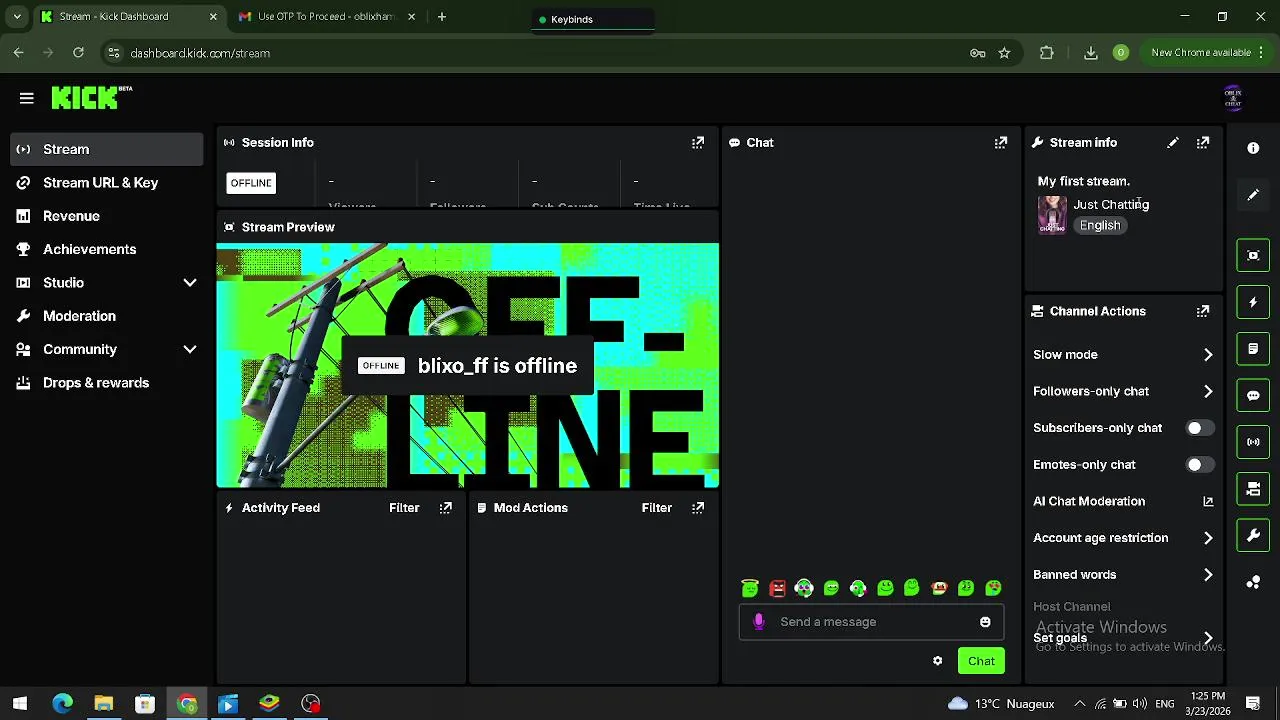
Task: Open Banned words options arrow
Action: point(1208,575)
